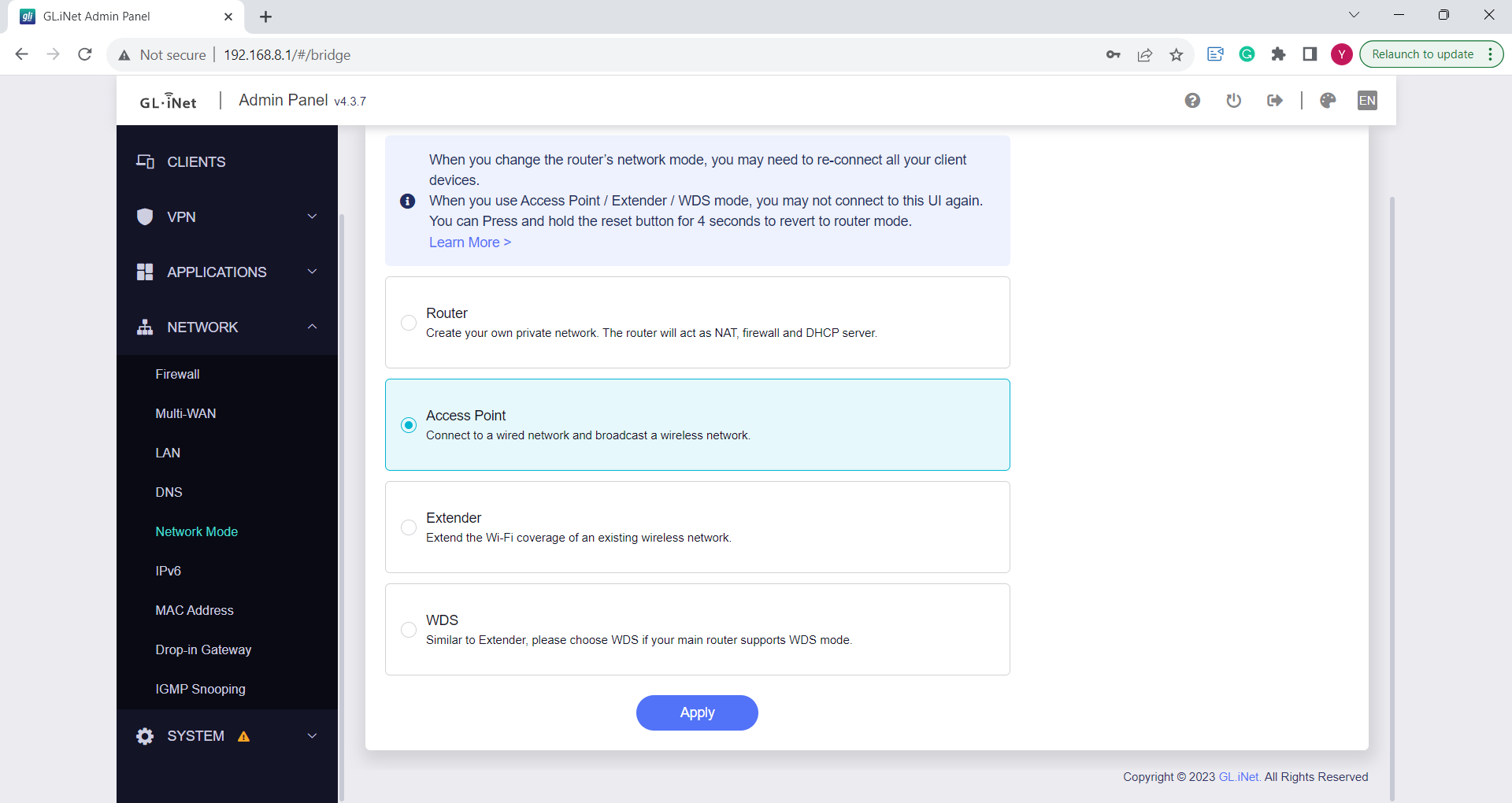
Task: Apply the selected network mode
Action: click(x=696, y=712)
